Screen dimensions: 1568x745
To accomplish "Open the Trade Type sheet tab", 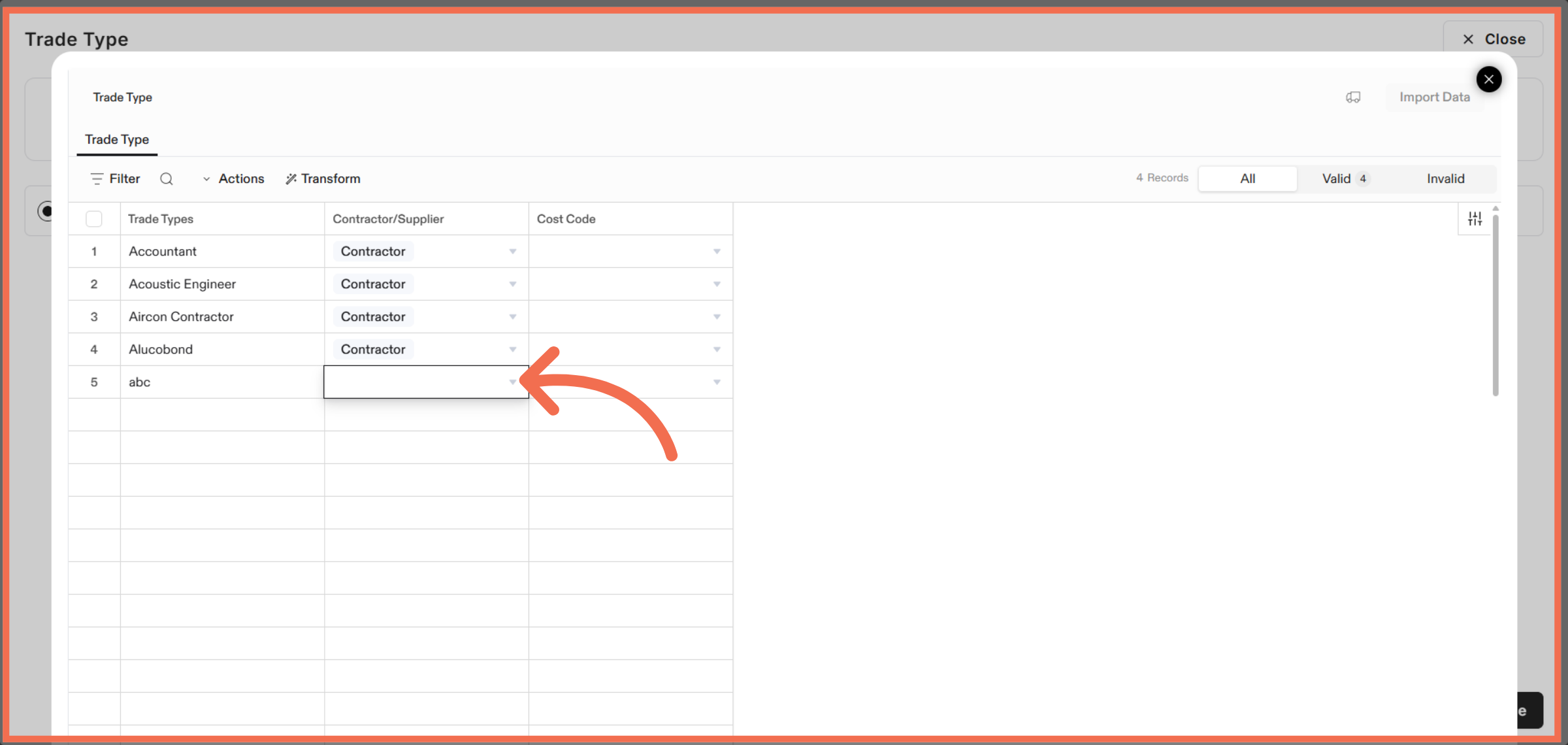I will point(117,140).
